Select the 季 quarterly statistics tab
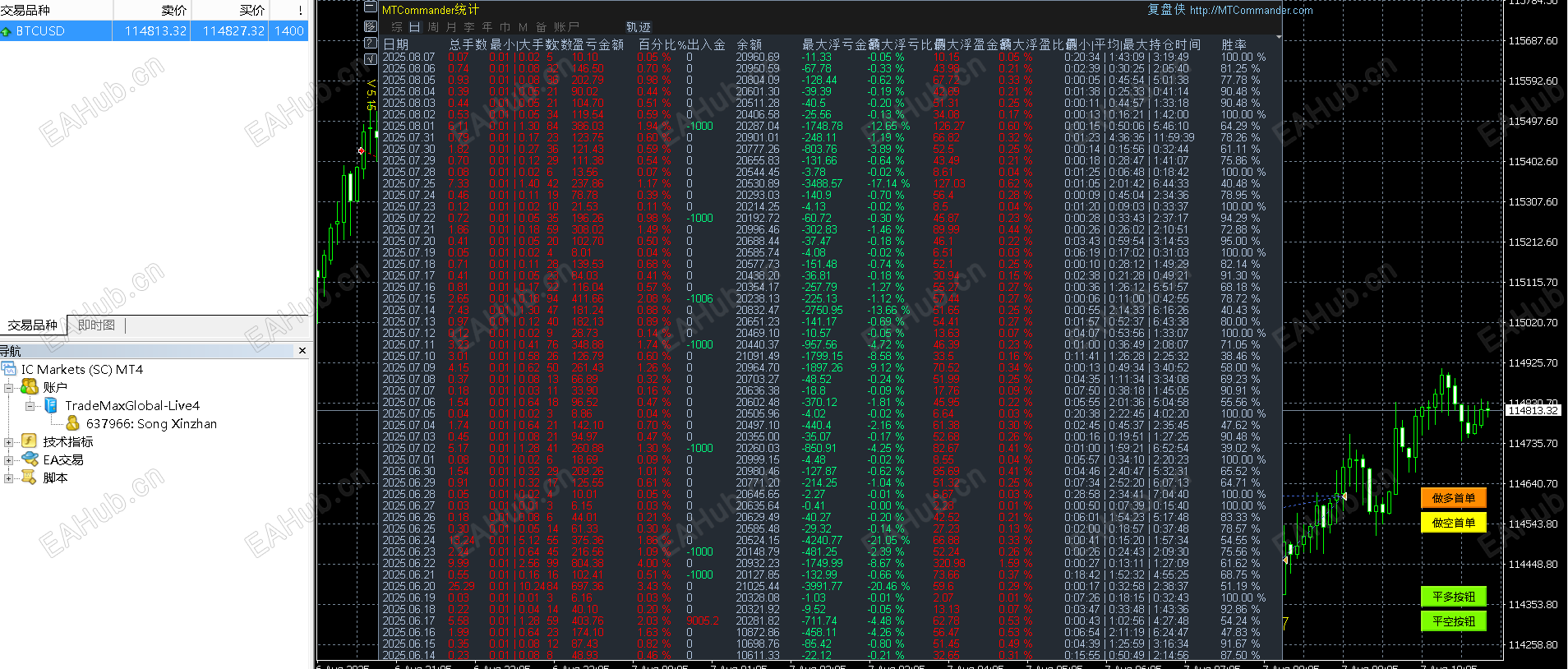Screen dimensions: 1568x669 click(469, 27)
